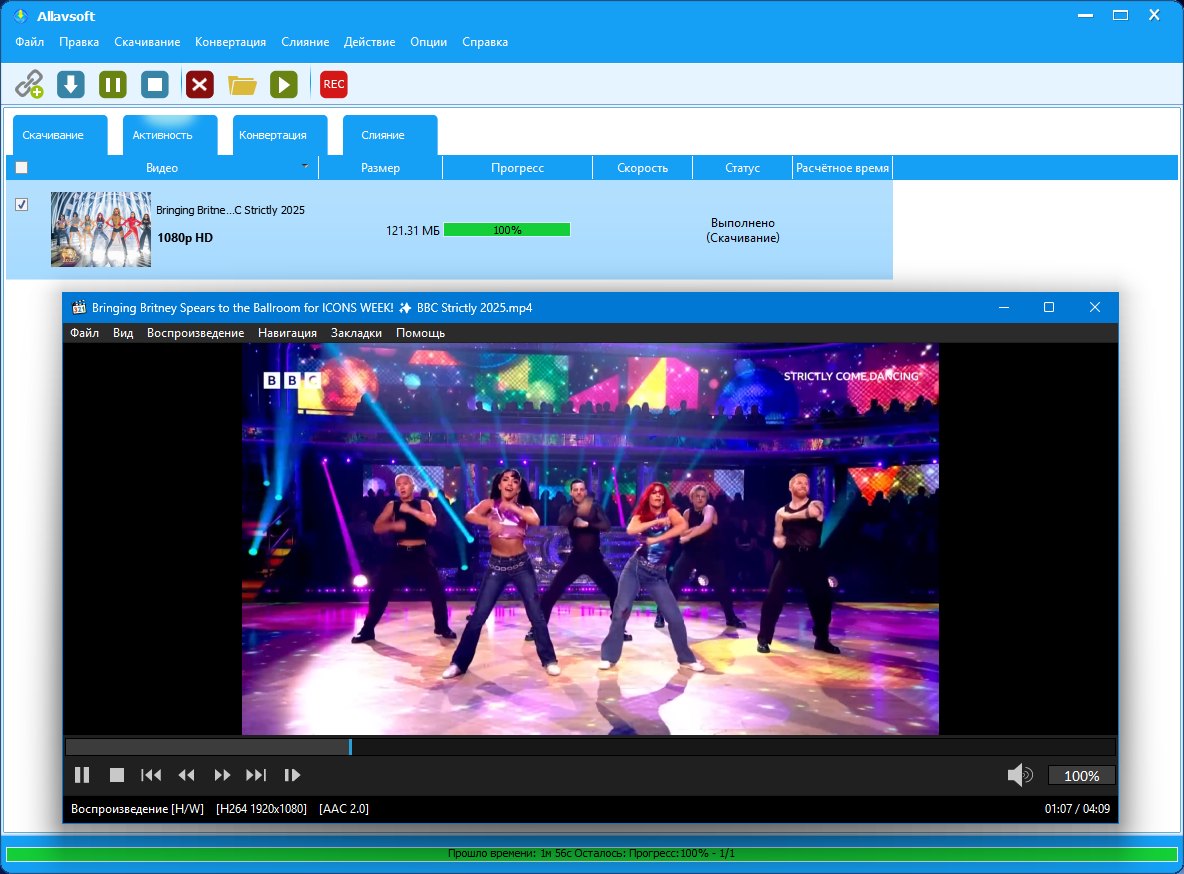Click the blue download arrow icon

tap(71, 85)
